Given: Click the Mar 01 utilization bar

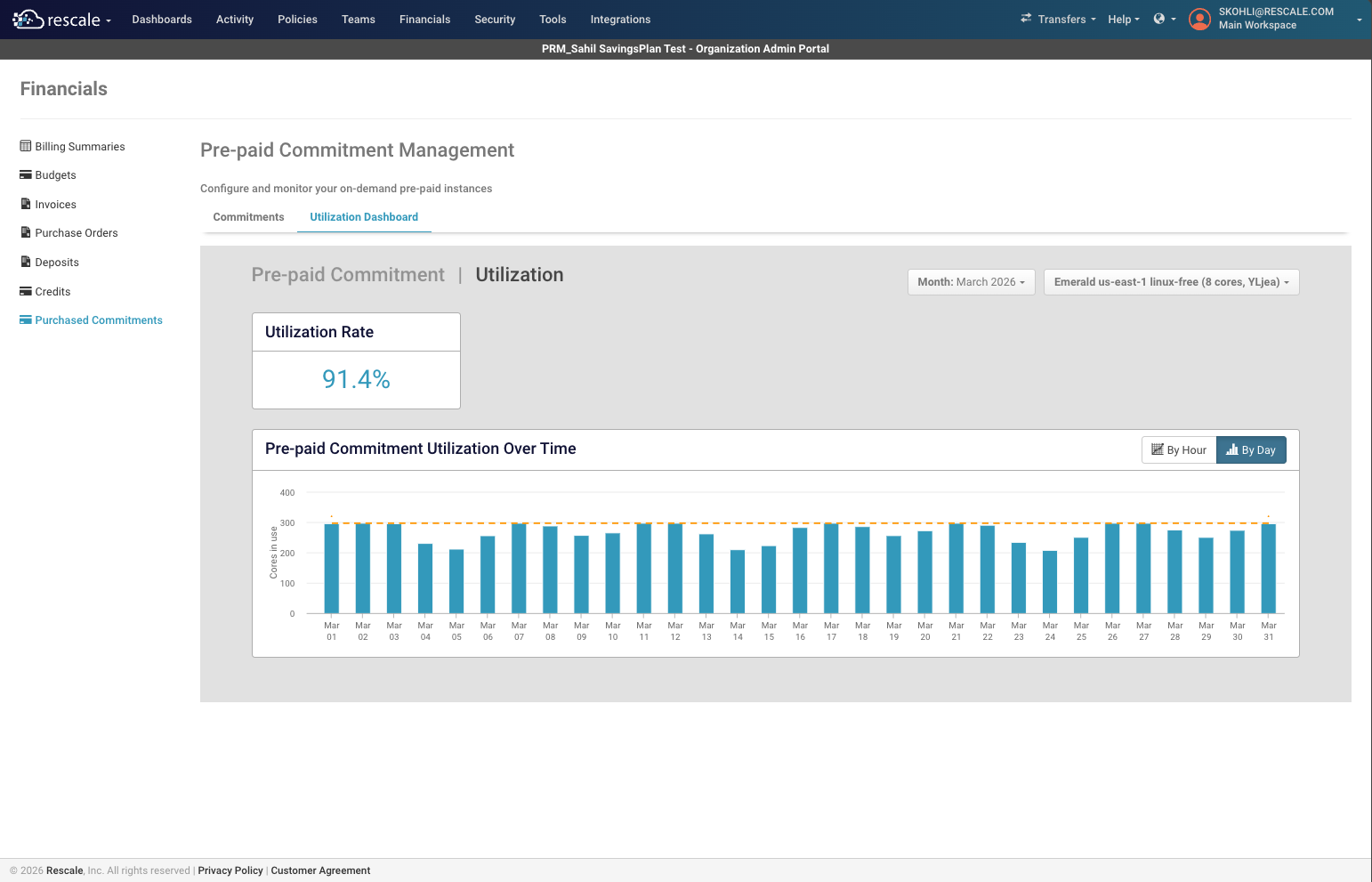Looking at the screenshot, I should pyautogui.click(x=332, y=569).
